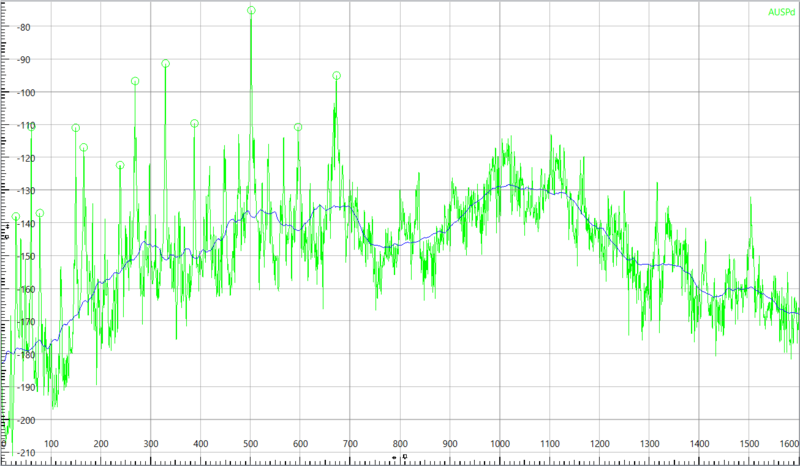Viewport: 800px width, 466px height.
Task: Click the peak marker near 40 Hz at -137
Action: point(40,213)
